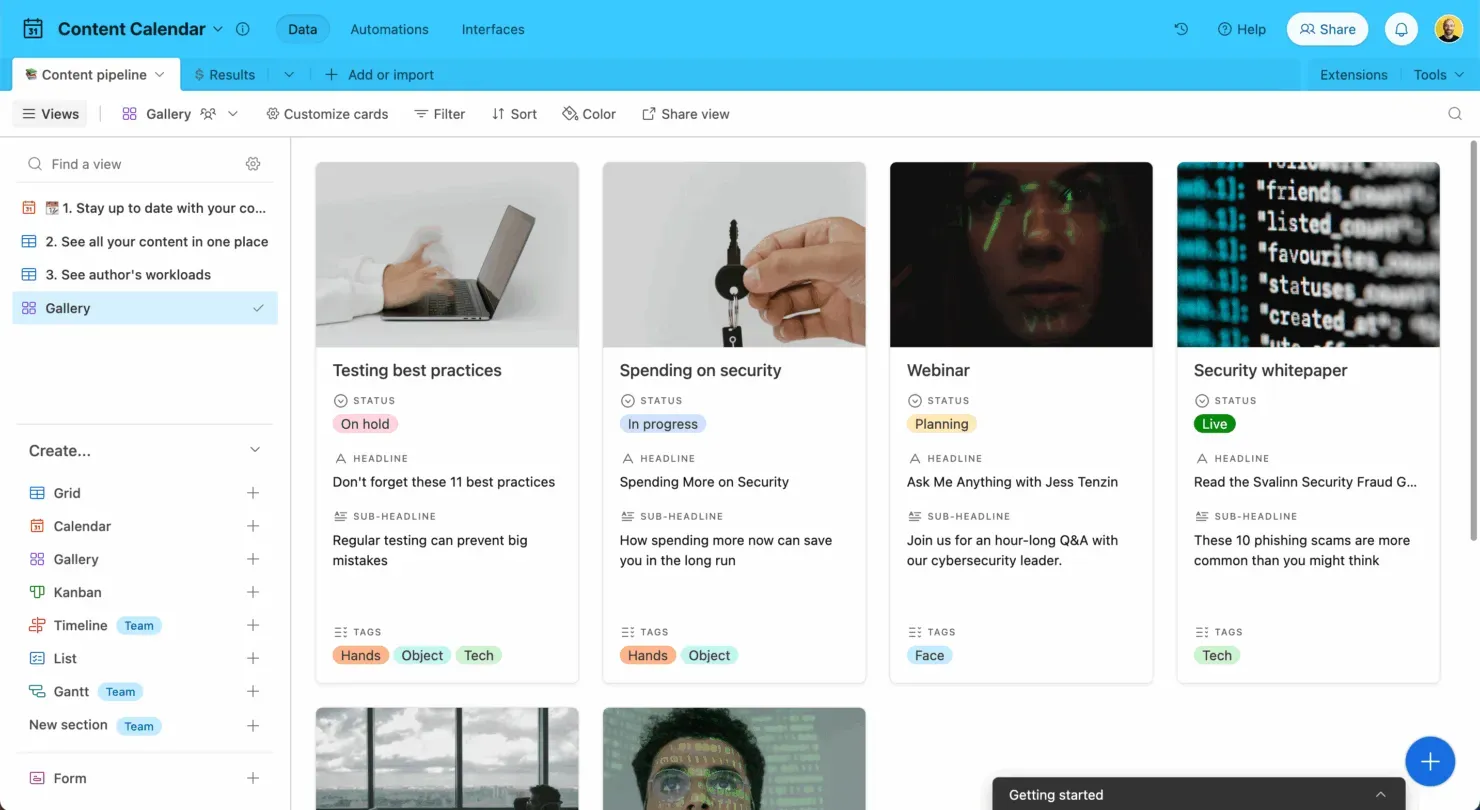
Task: Open the Tools dropdown
Action: [x=1438, y=75]
